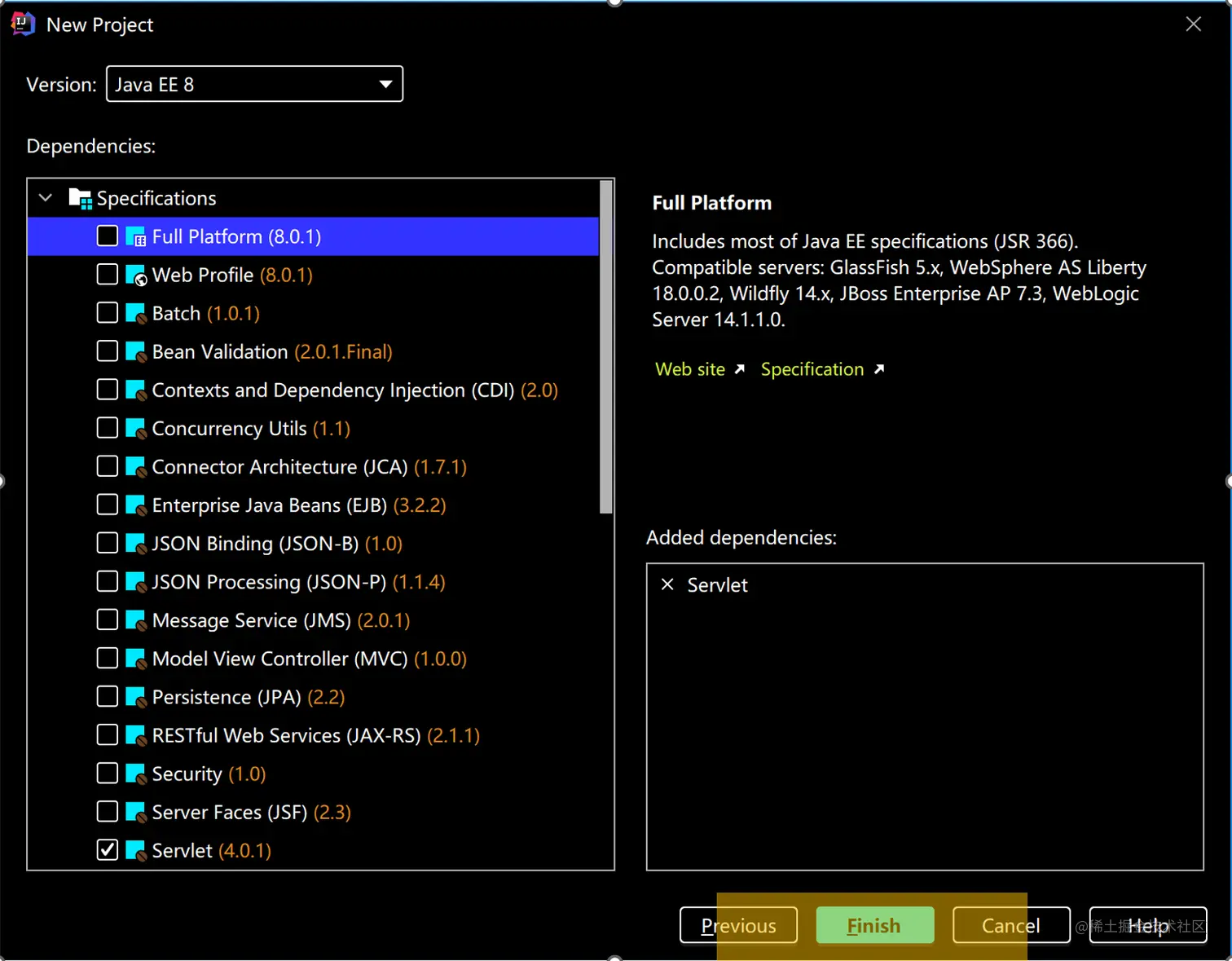Click the Previous button
This screenshot has height=961, width=1232.
[738, 925]
